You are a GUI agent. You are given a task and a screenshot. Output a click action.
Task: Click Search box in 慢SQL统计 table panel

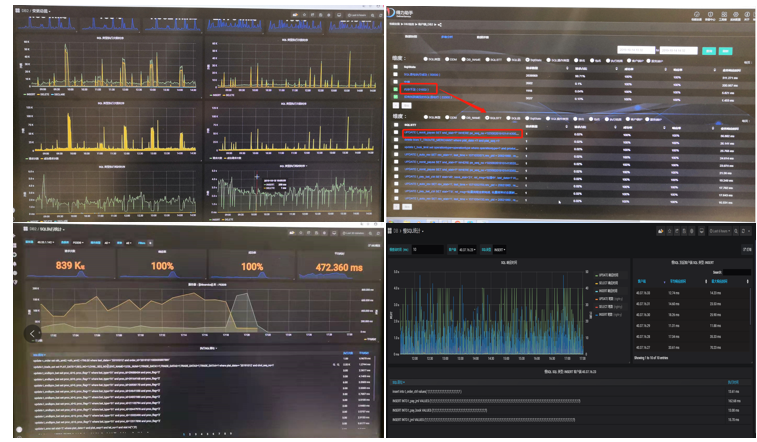click(737, 272)
